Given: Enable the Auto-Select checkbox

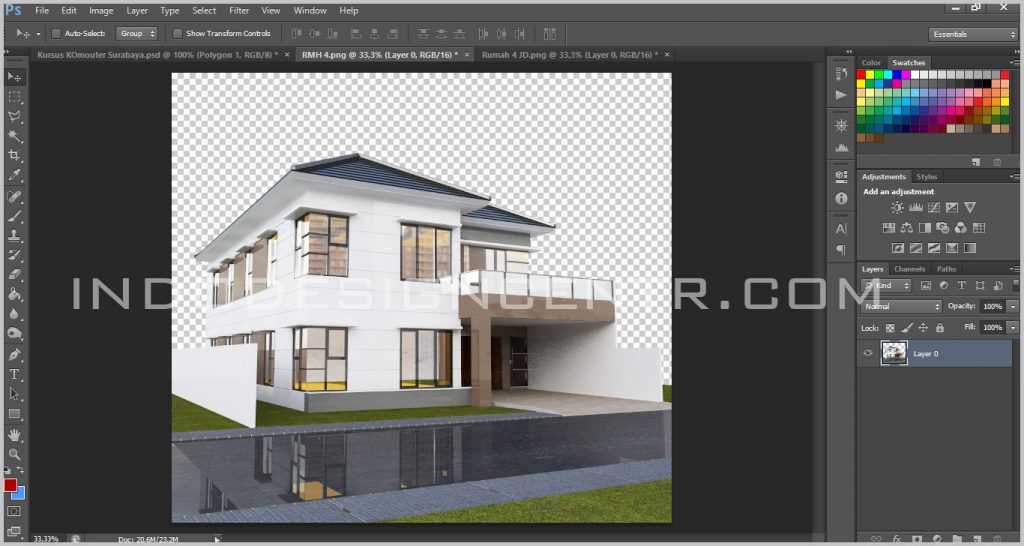Looking at the screenshot, I should coord(56,33).
